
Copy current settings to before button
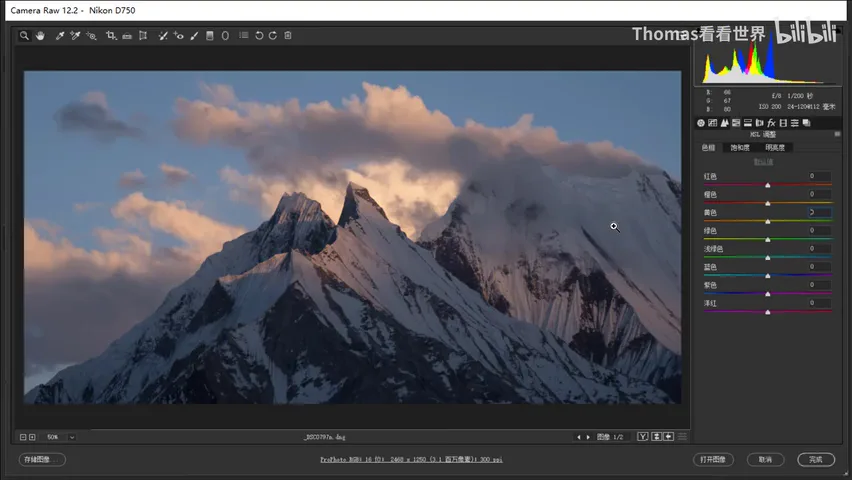pos(669,437)
